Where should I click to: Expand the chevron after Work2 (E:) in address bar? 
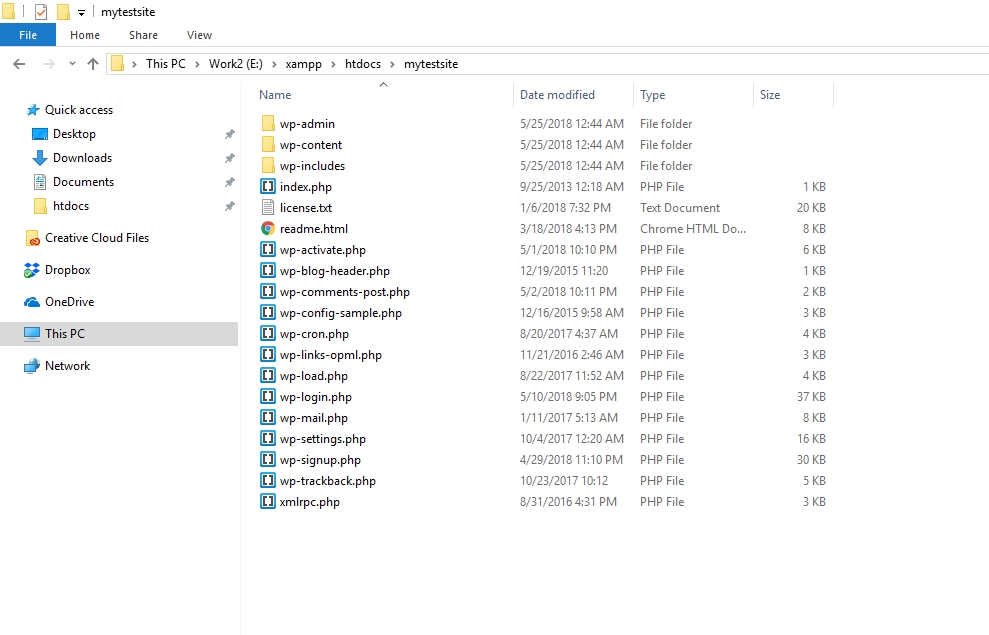[274, 64]
